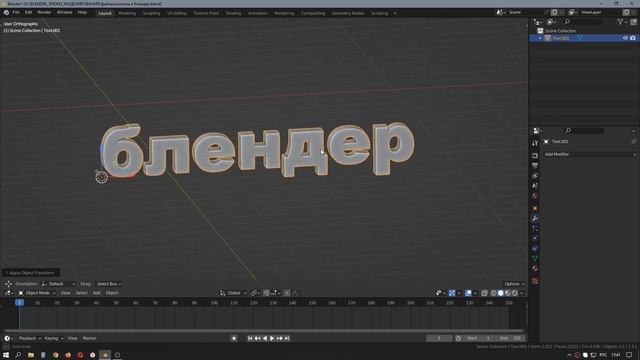
Task: Click the current frame number field
Action: 439,338
